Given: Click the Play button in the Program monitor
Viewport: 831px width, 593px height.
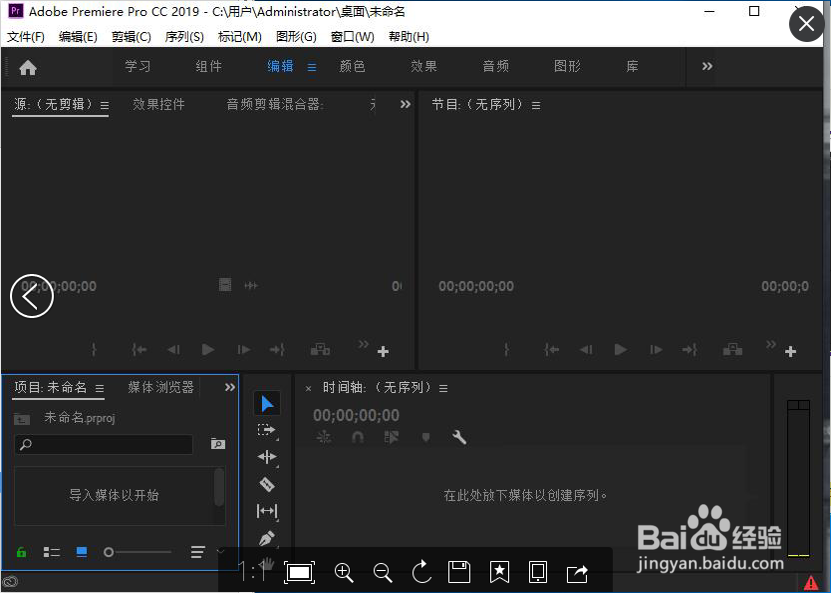Looking at the screenshot, I should point(620,350).
